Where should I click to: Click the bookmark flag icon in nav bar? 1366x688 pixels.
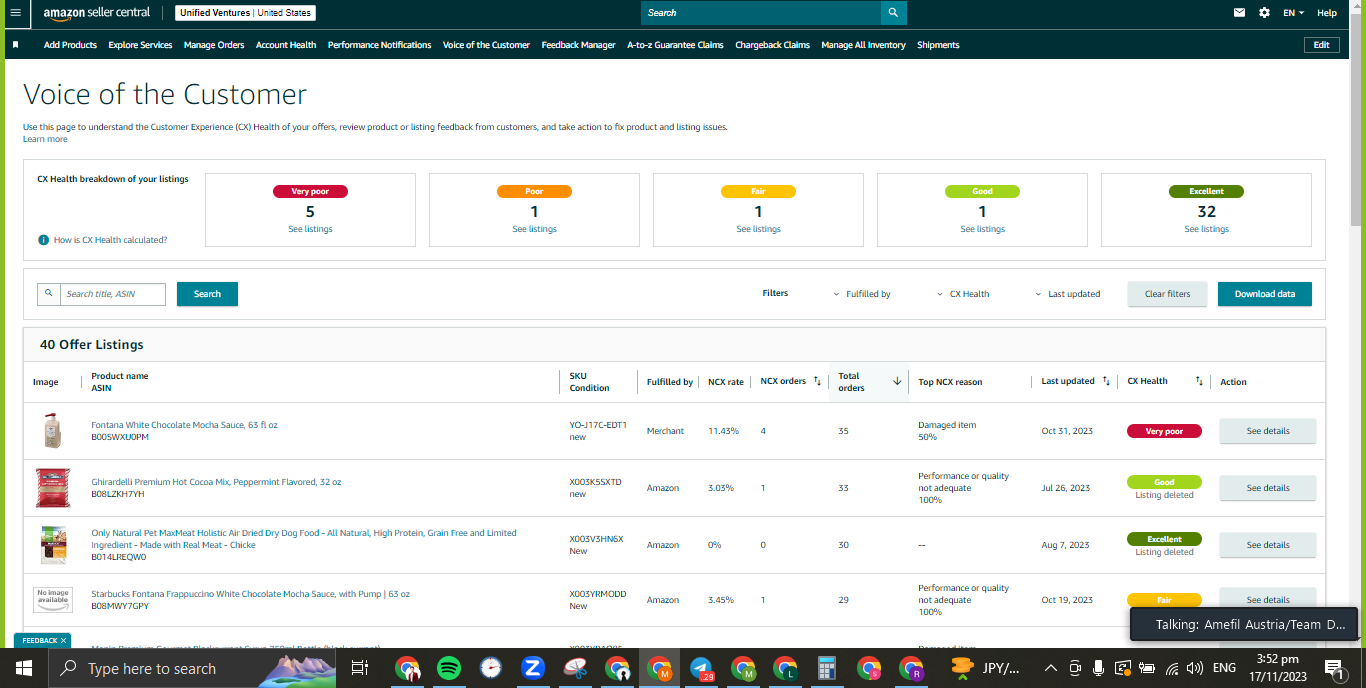[x=15, y=45]
